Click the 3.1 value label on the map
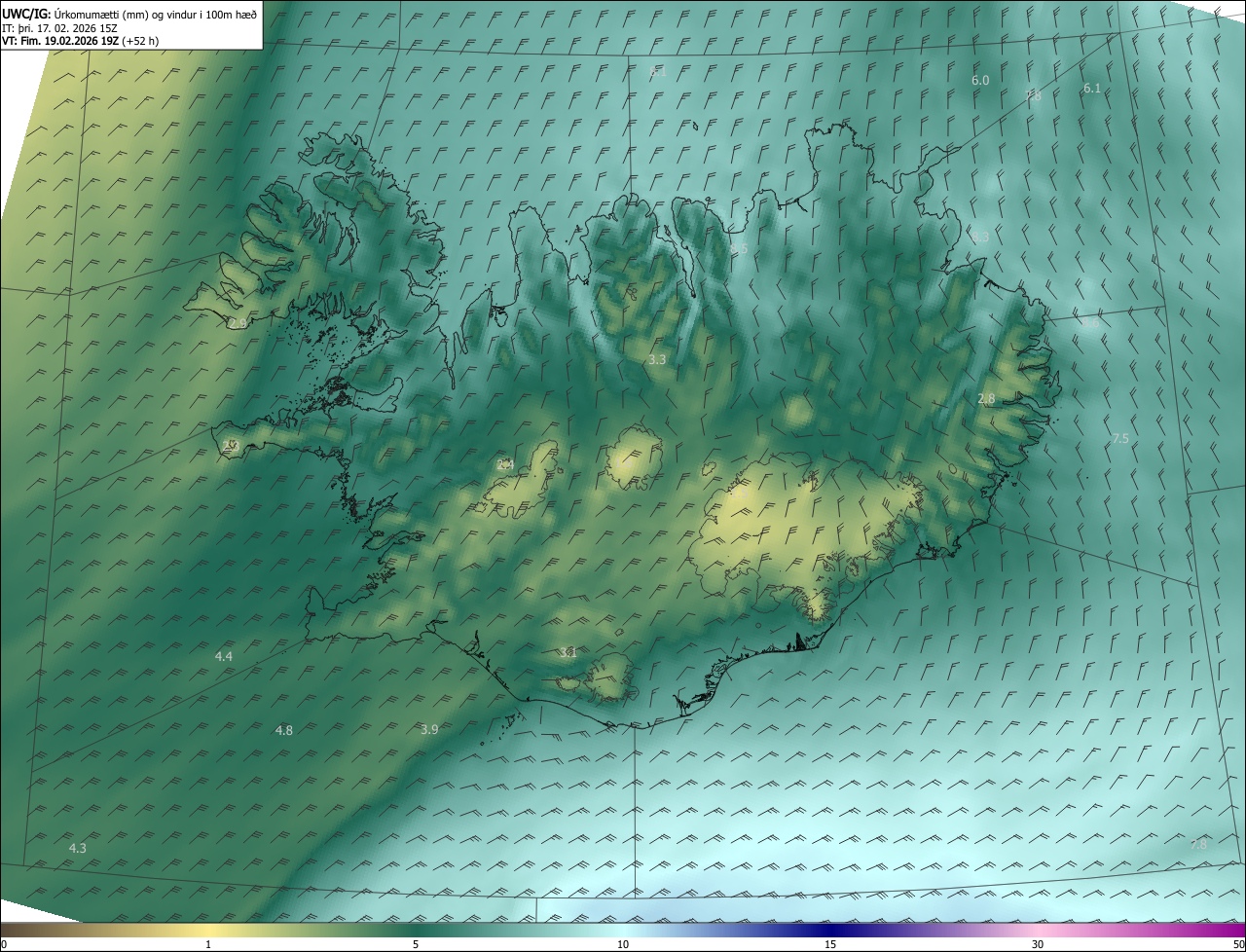Viewport: 1246px width, 952px height. (568, 653)
